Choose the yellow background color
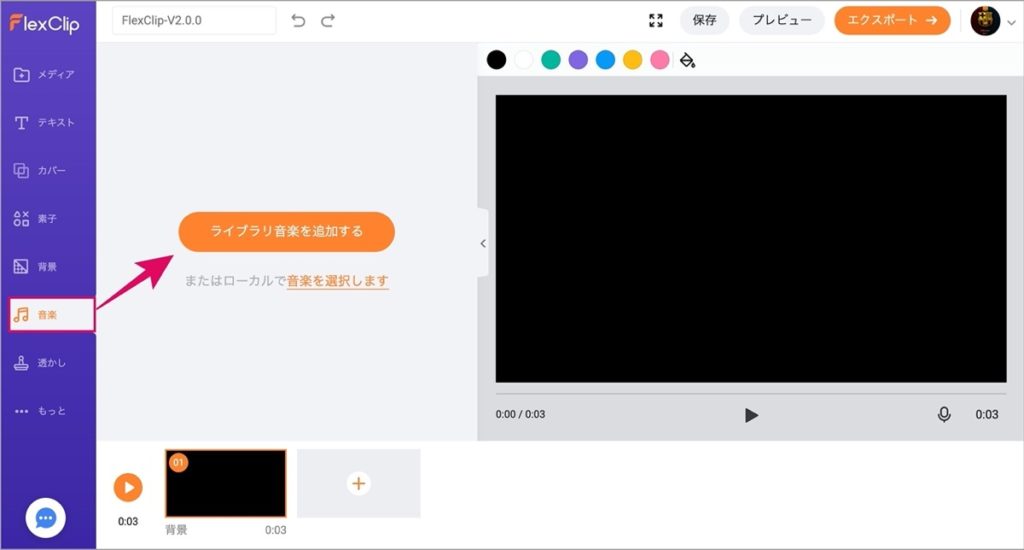The image size is (1024, 550). coord(632,60)
